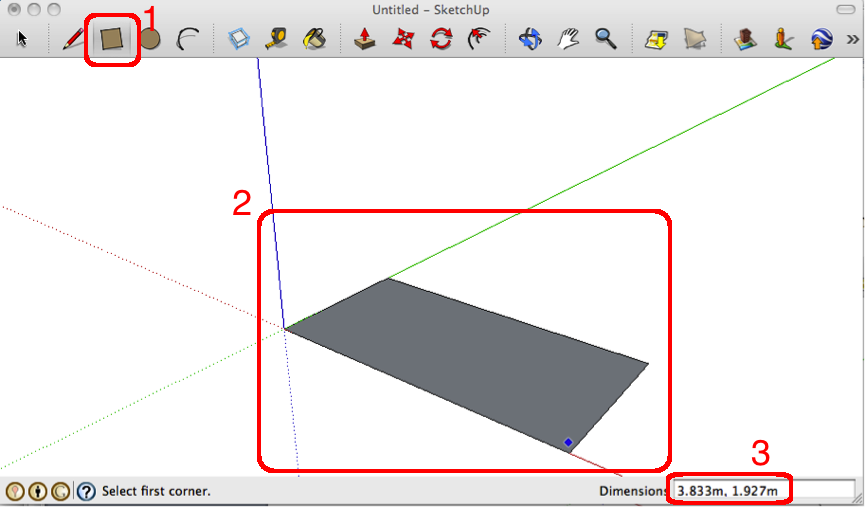Activate the Push/Pull tool
Image resolution: width=865 pixels, height=507 pixels.
[366, 39]
